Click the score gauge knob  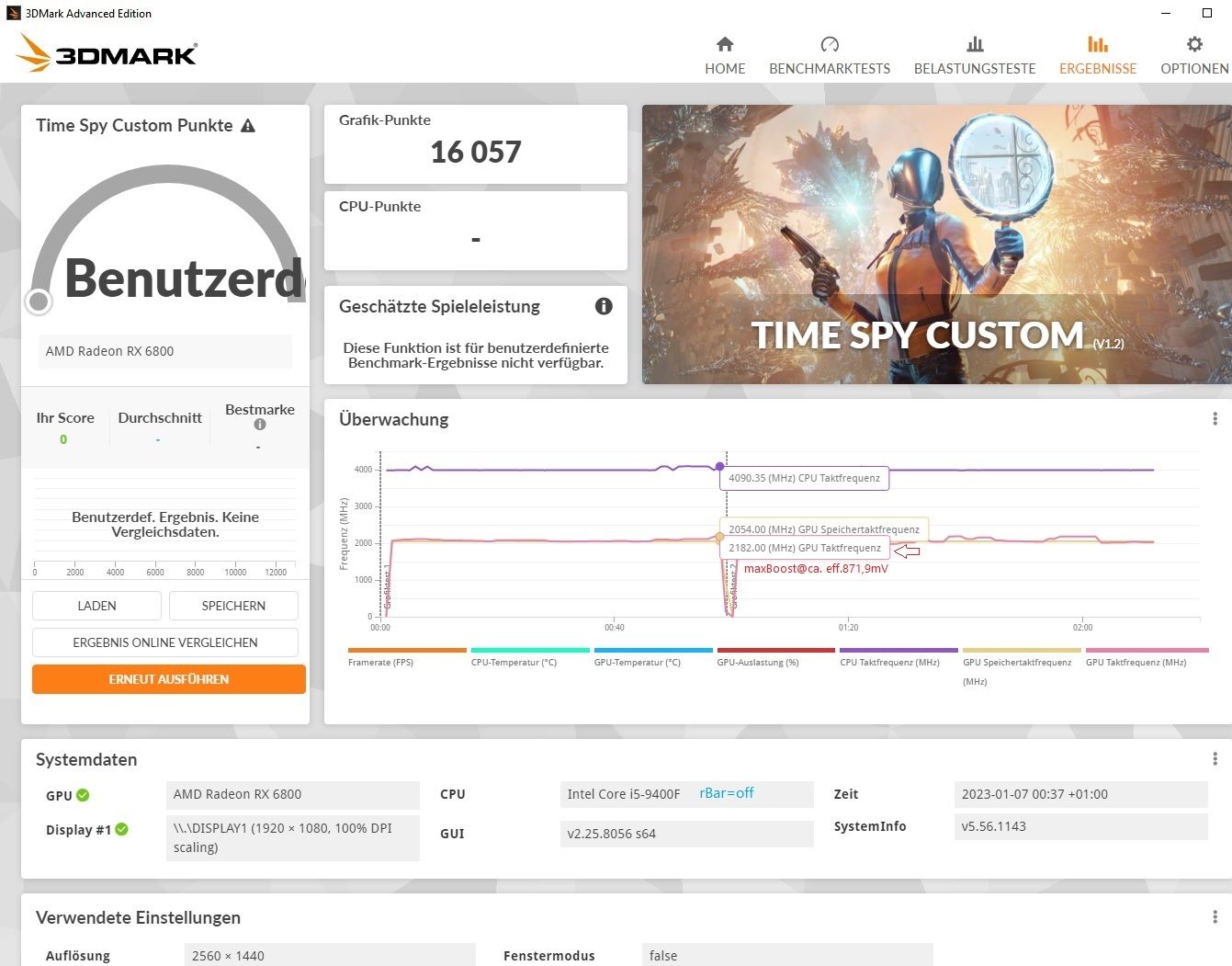[x=39, y=301]
